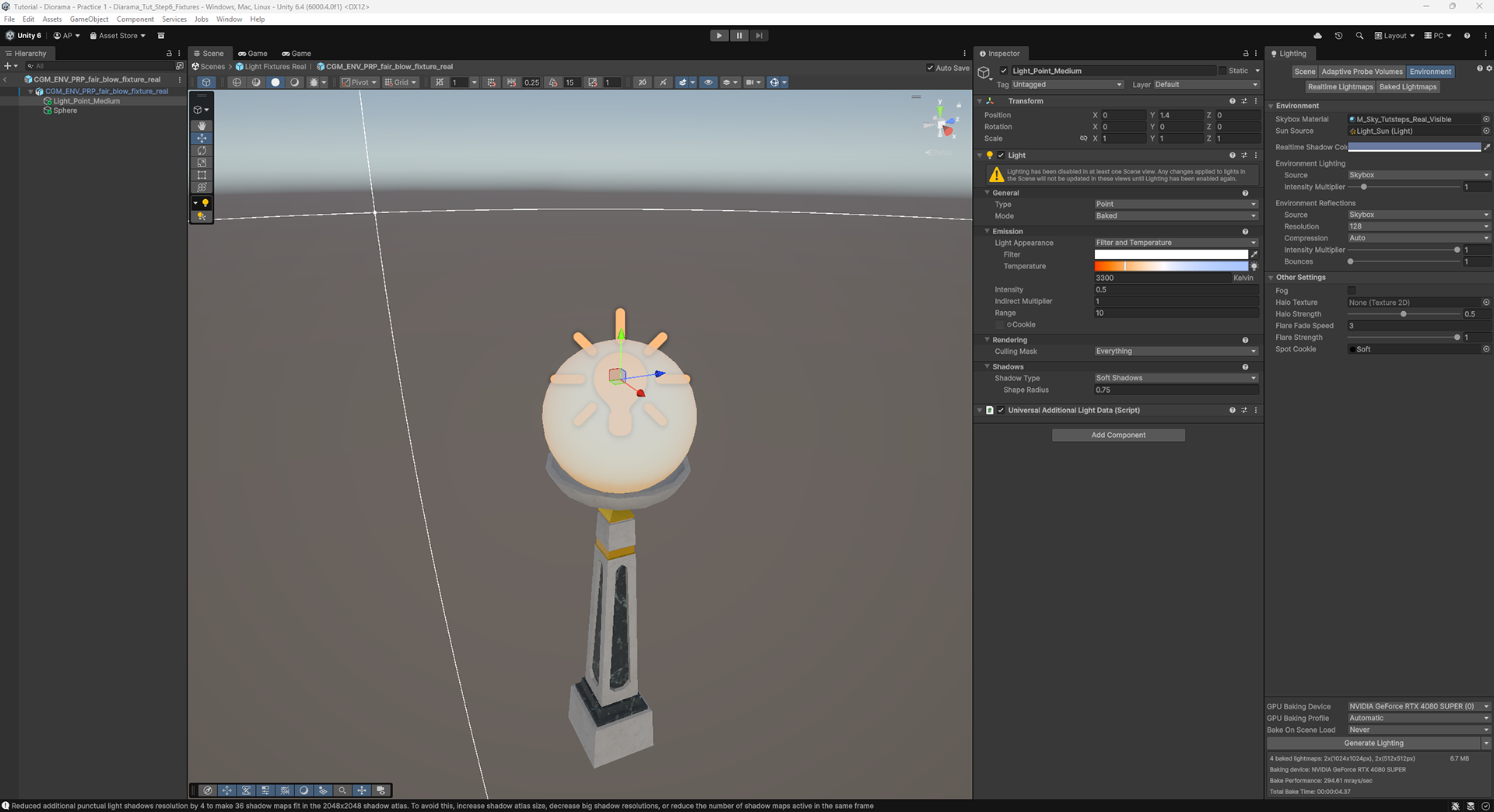Collapse the Transform component section
Image resolution: width=1494 pixels, height=812 pixels.
pos(980,101)
